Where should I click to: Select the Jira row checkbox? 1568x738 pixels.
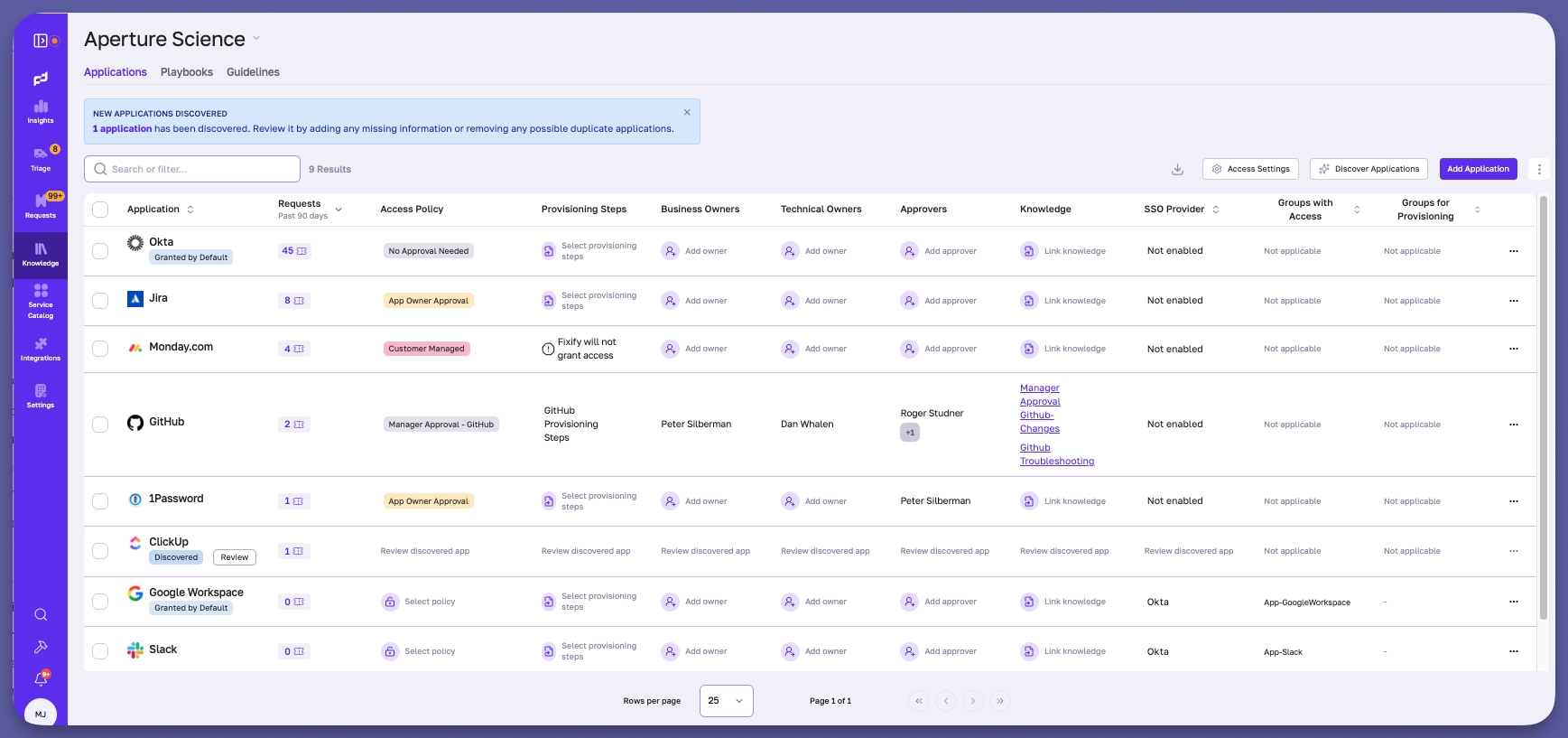[x=100, y=301]
